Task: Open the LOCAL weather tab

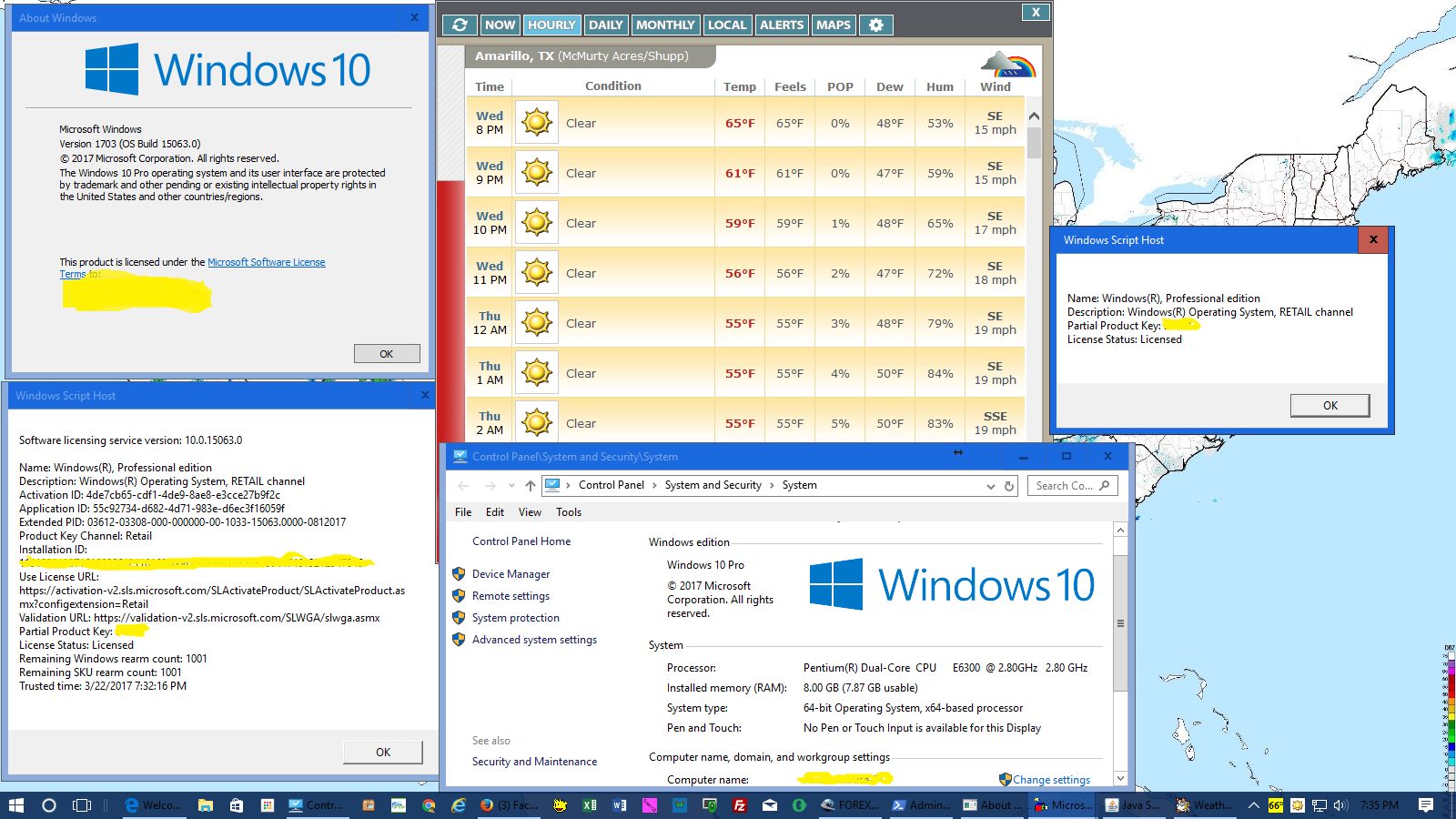Action: tap(727, 25)
